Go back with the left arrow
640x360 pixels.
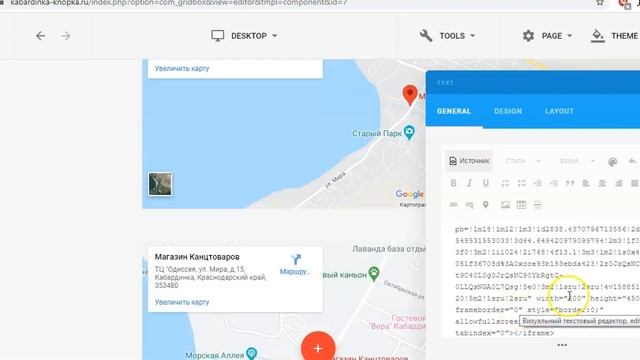tap(40, 36)
